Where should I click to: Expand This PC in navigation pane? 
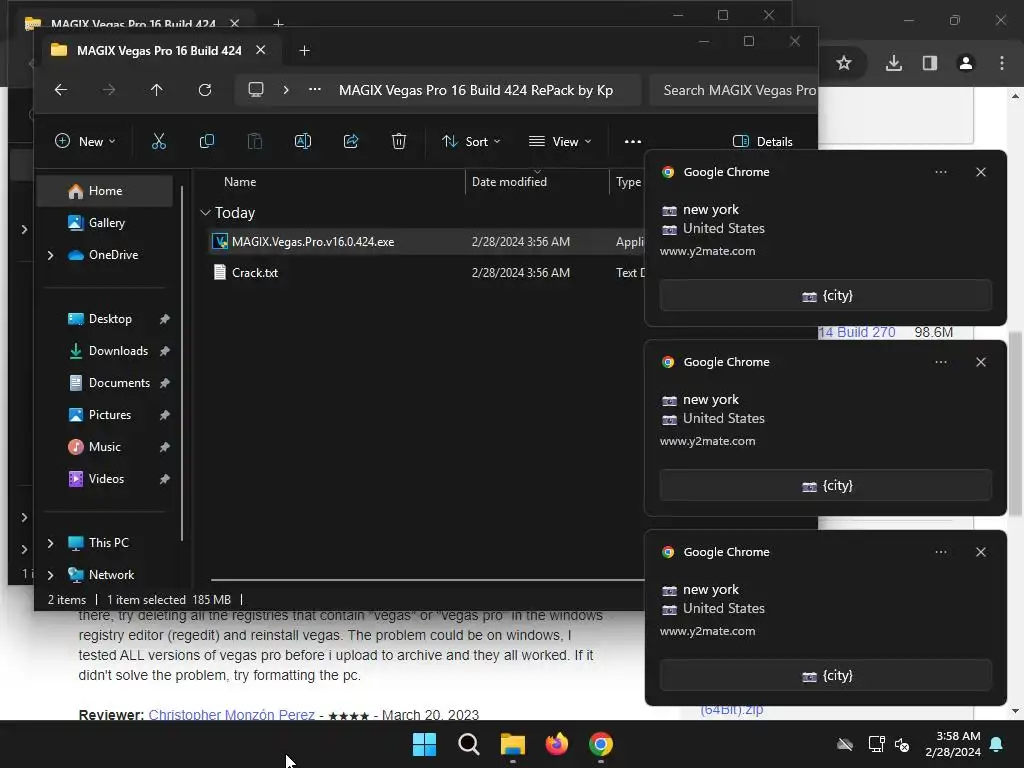click(50, 543)
